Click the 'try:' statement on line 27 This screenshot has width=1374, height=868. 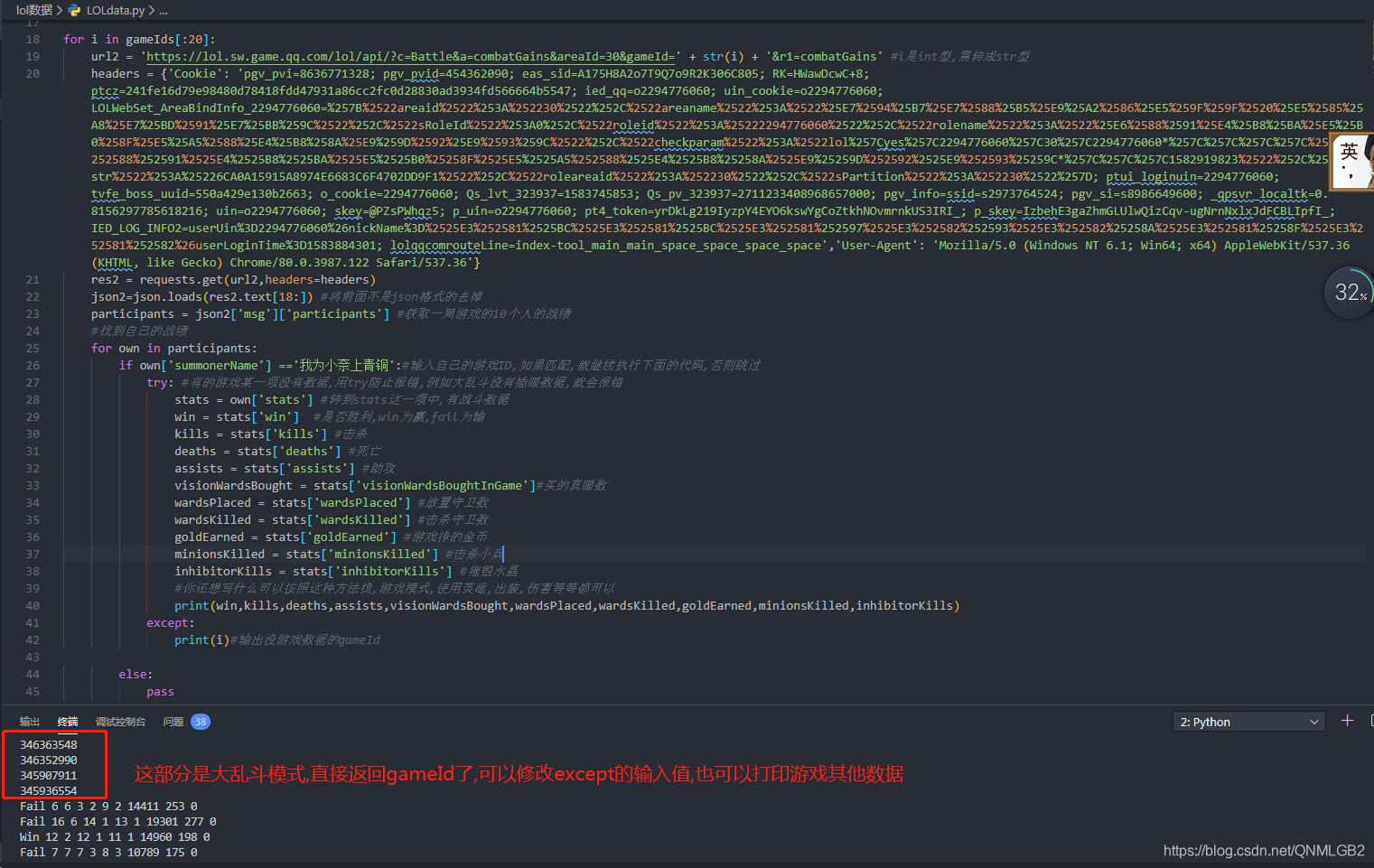pos(160,382)
